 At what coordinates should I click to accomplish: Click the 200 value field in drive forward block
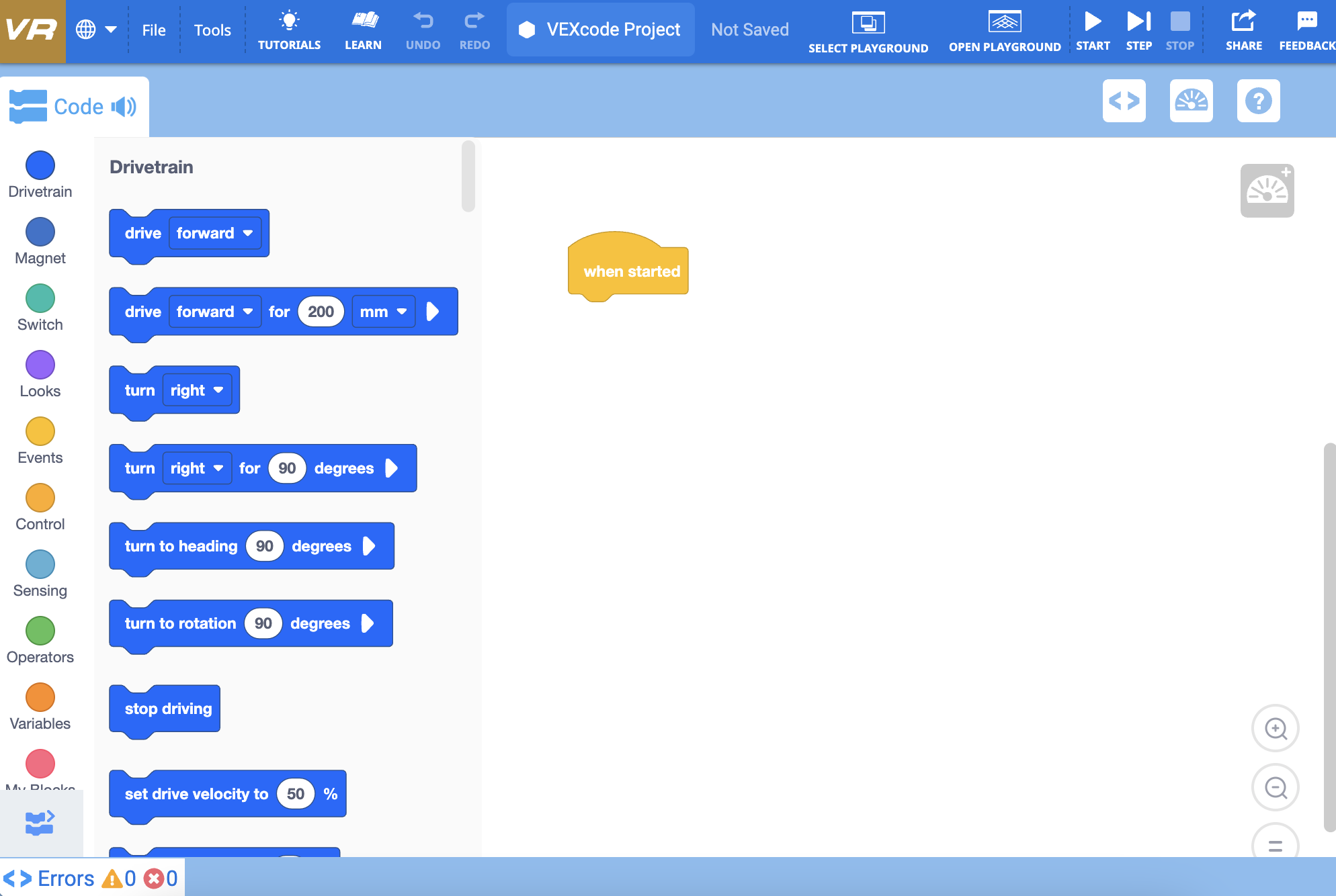coord(321,311)
